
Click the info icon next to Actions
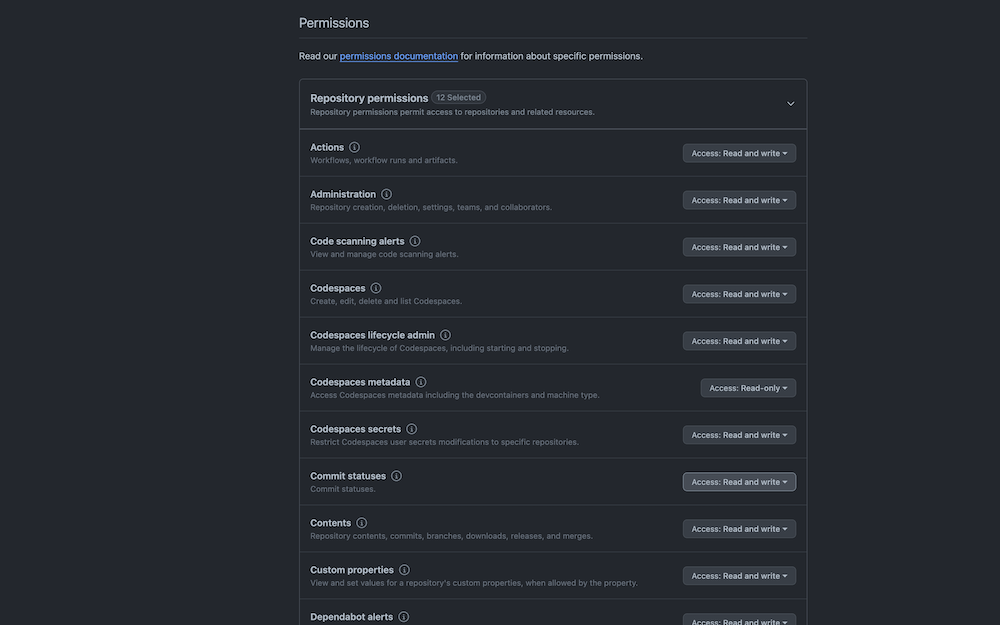point(354,147)
